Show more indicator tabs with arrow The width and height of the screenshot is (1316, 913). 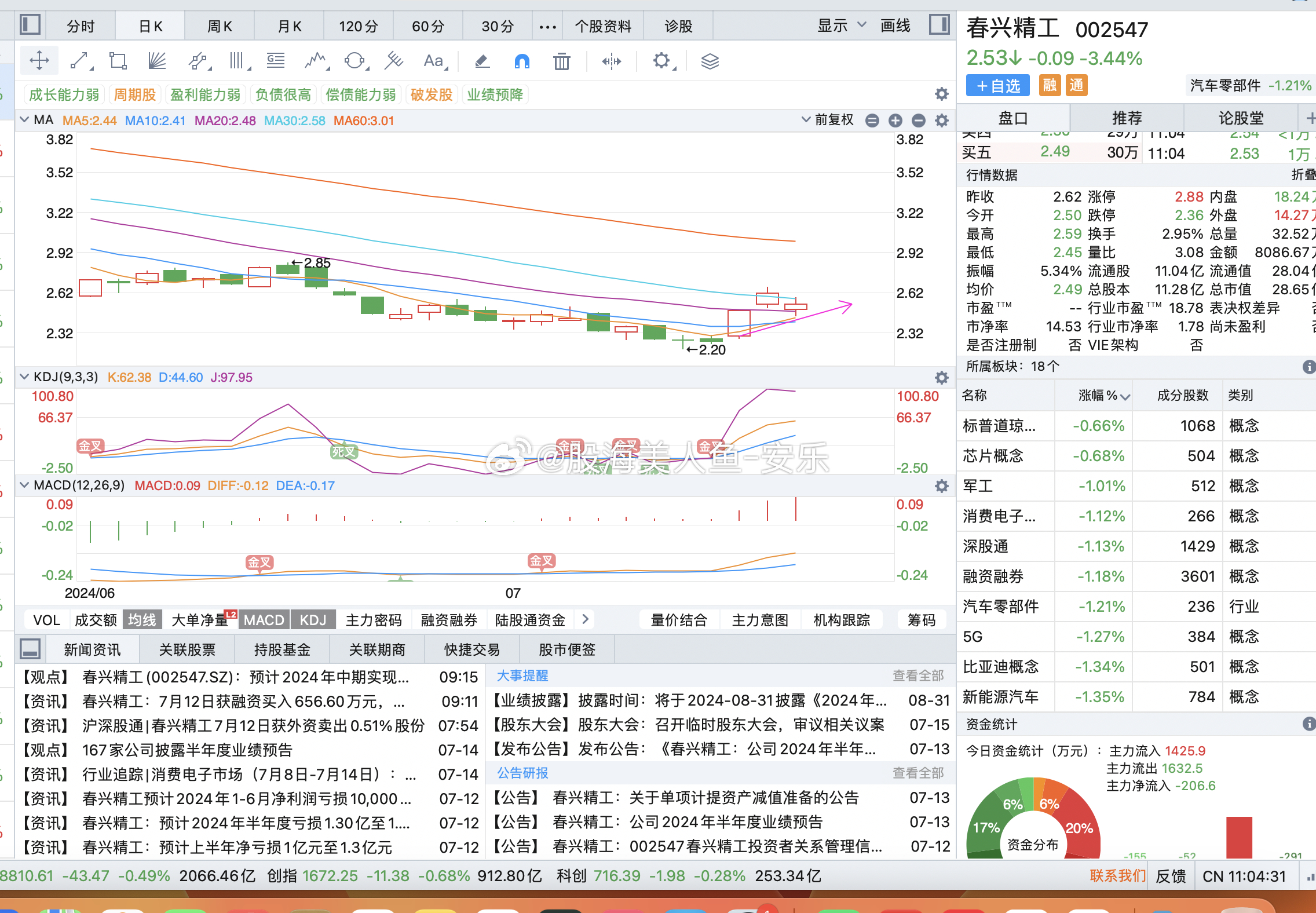click(x=586, y=619)
